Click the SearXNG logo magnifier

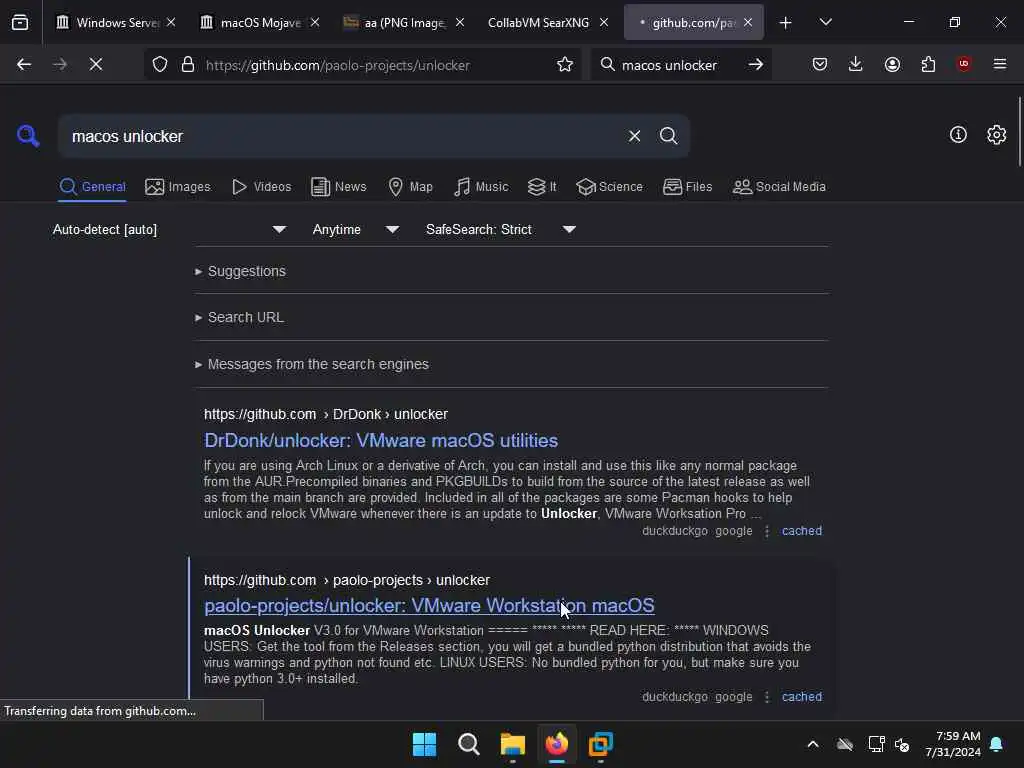click(28, 136)
